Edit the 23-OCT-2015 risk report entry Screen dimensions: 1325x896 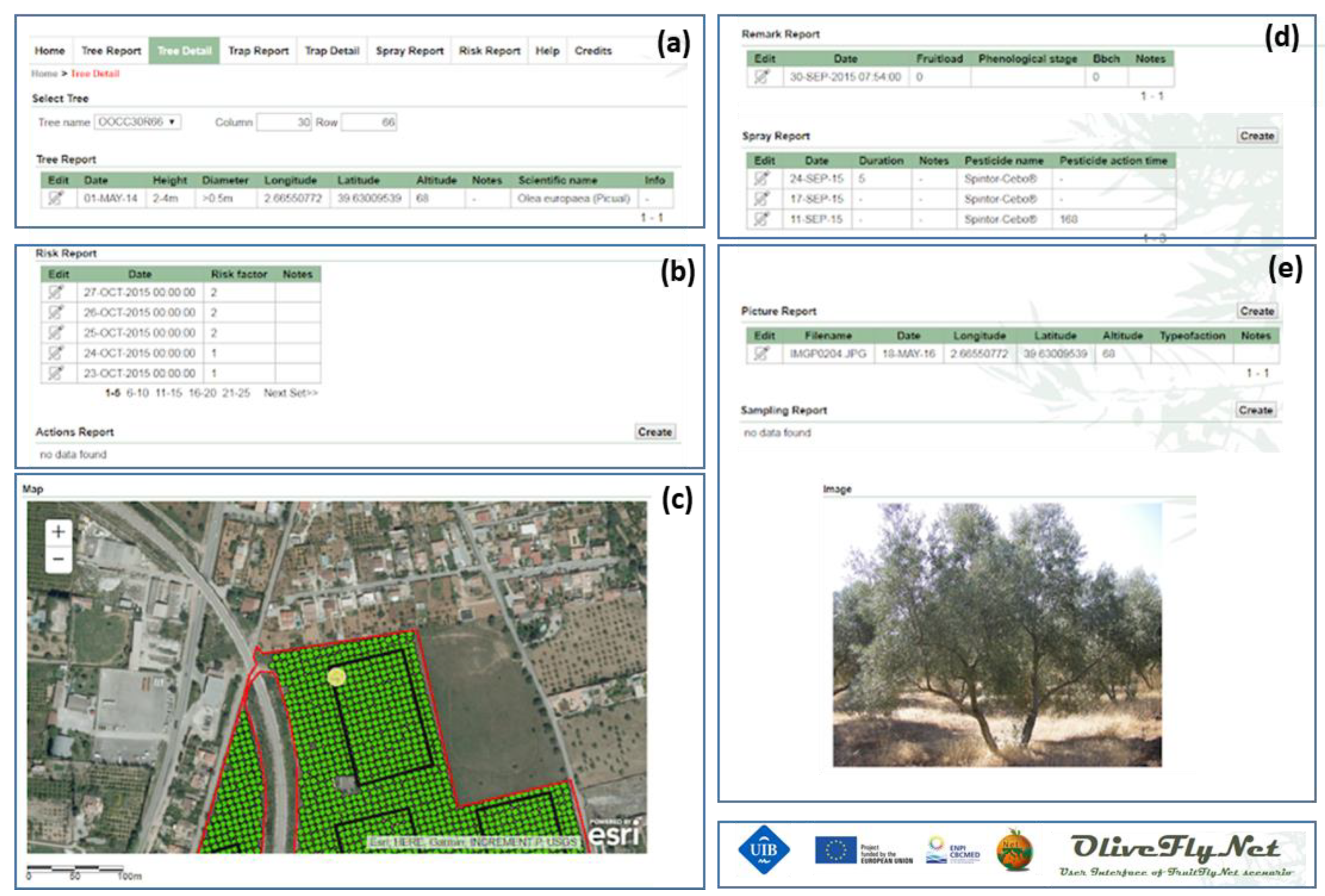56,373
